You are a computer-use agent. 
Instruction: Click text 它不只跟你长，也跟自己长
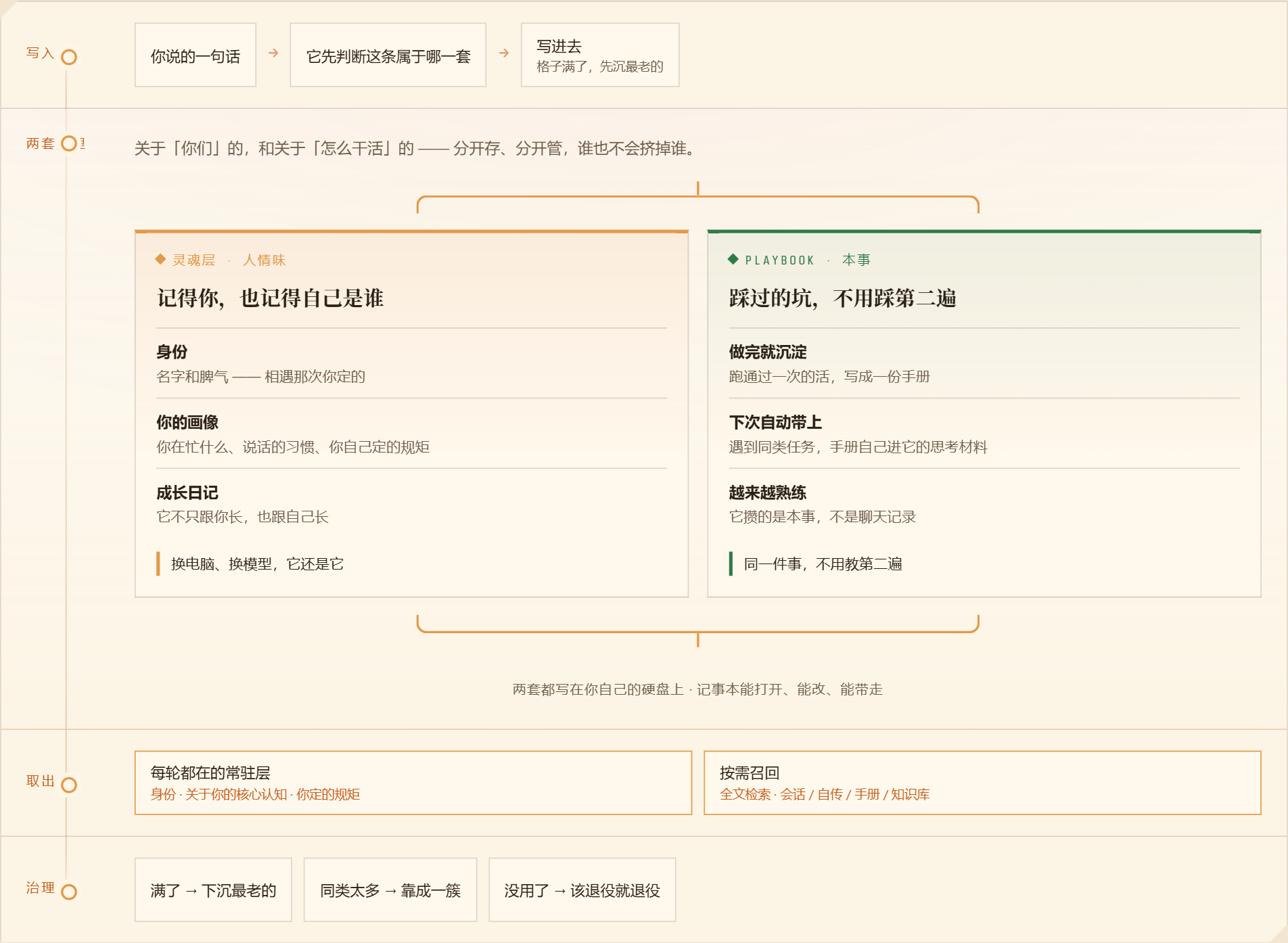242,517
